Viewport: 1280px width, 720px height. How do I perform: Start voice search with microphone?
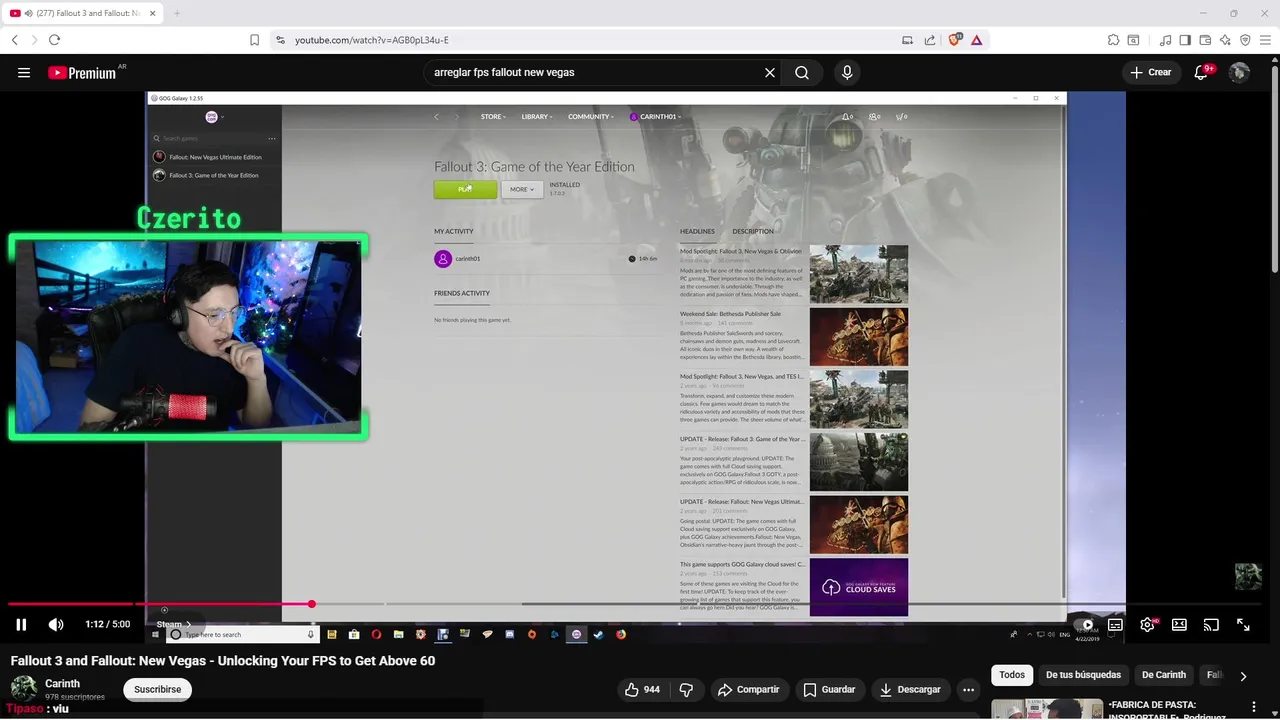(x=847, y=72)
